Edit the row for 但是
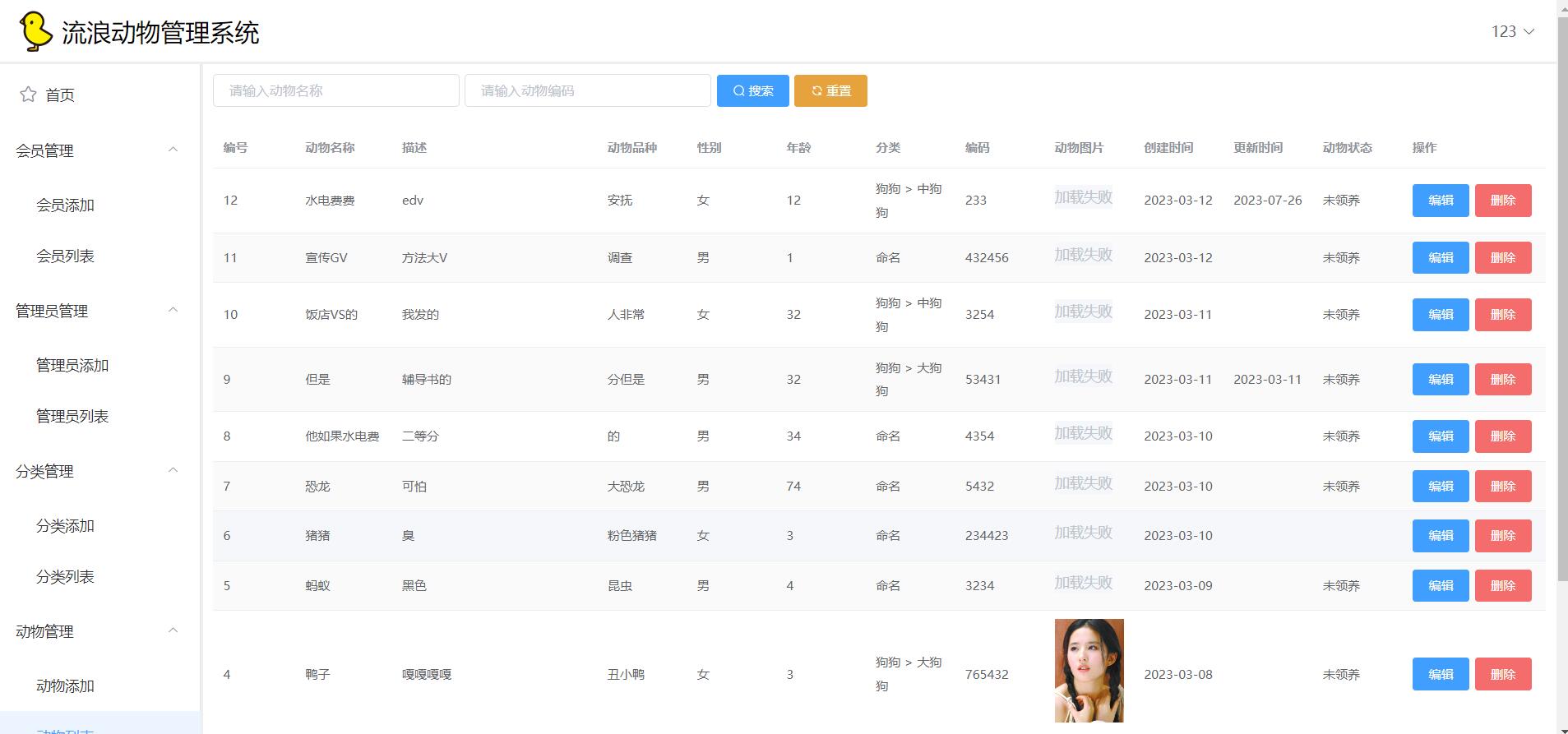1568x734 pixels. [1441, 379]
